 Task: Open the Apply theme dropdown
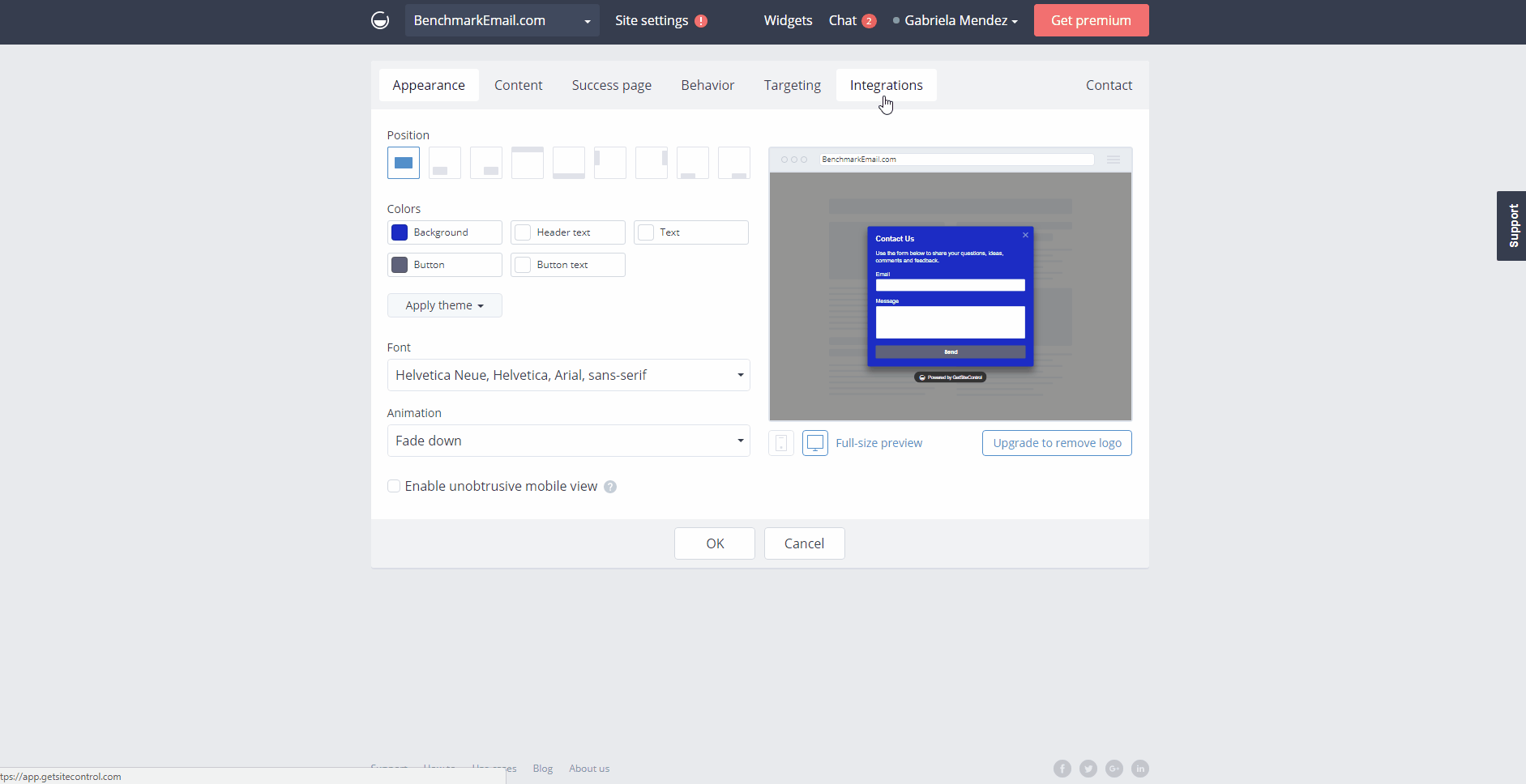click(445, 305)
